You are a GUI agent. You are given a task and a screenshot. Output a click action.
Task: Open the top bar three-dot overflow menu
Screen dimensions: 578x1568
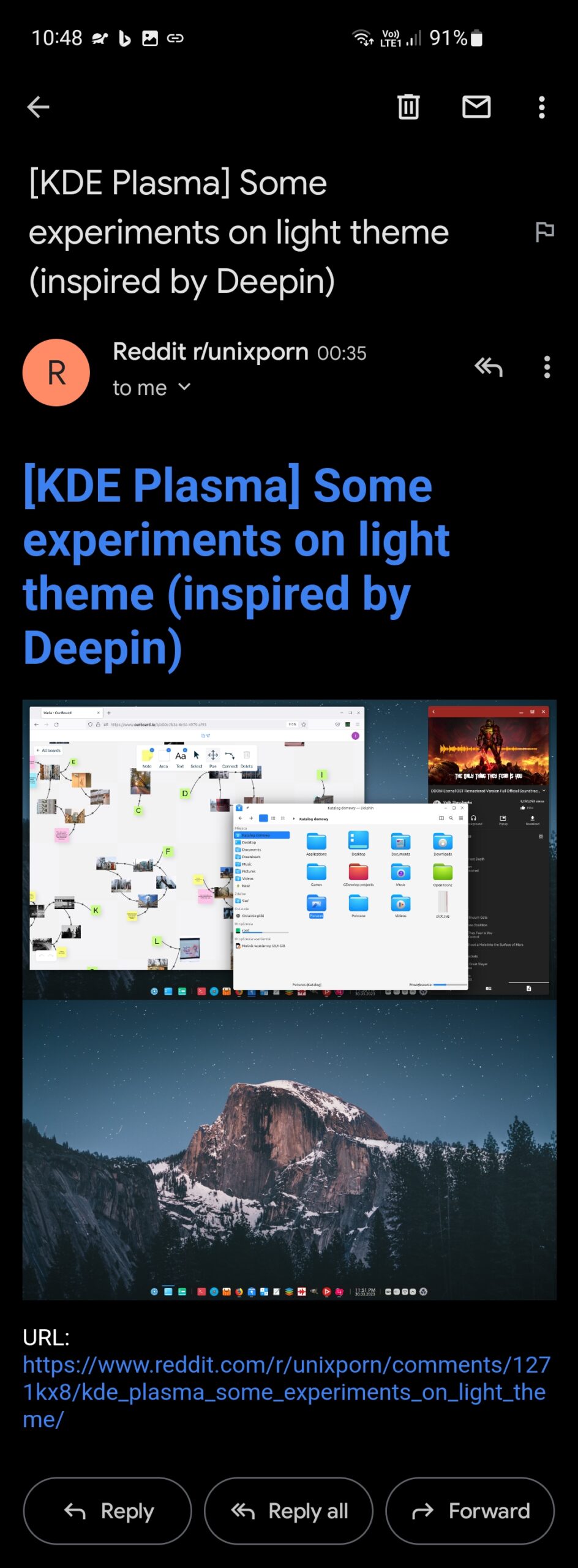[541, 107]
